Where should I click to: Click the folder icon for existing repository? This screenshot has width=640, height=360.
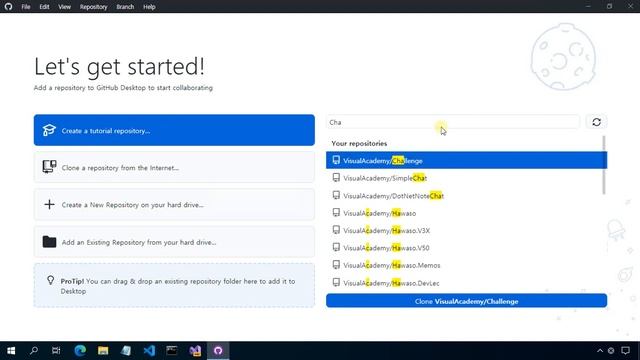(x=49, y=242)
